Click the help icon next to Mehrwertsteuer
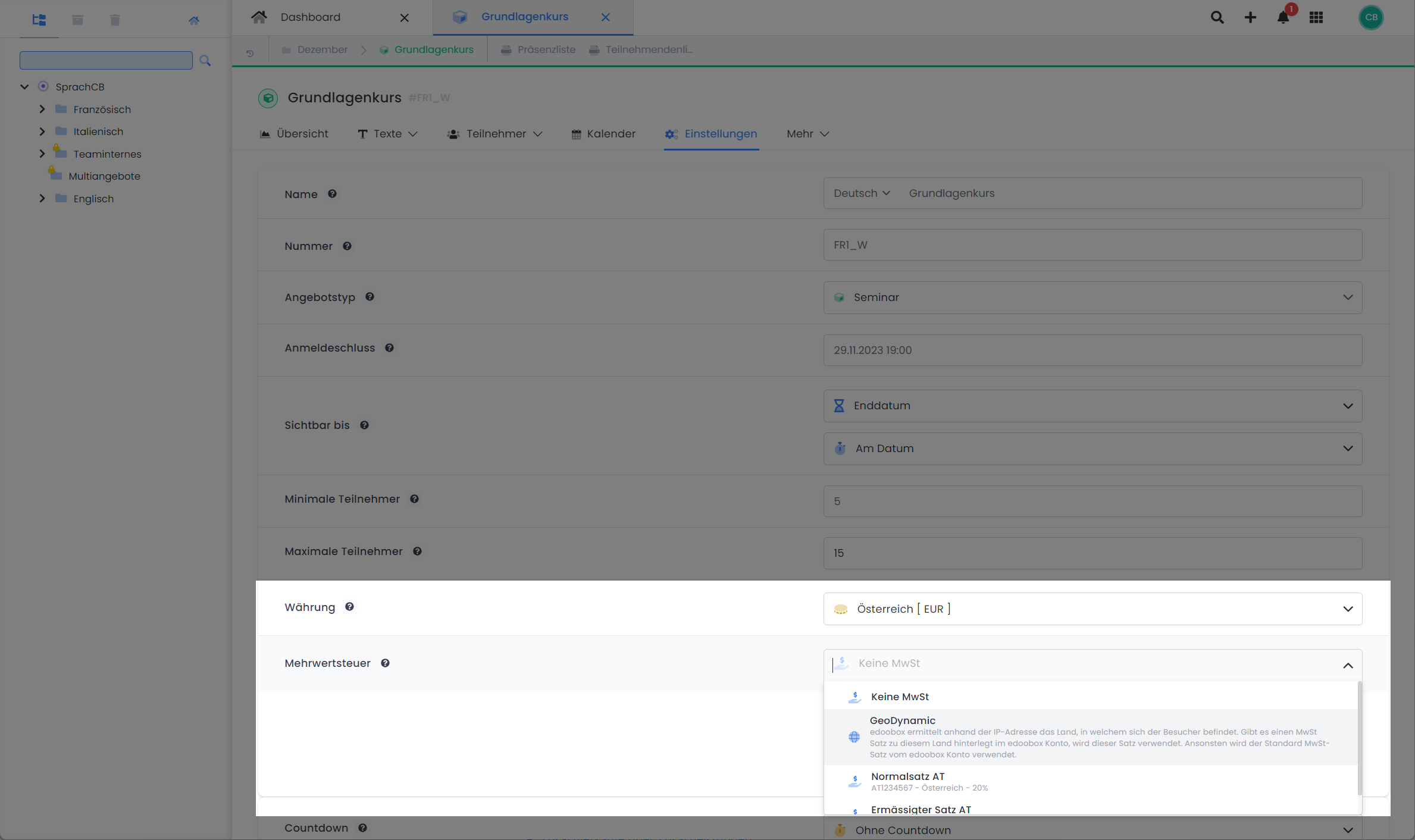This screenshot has width=1415, height=840. 385,663
